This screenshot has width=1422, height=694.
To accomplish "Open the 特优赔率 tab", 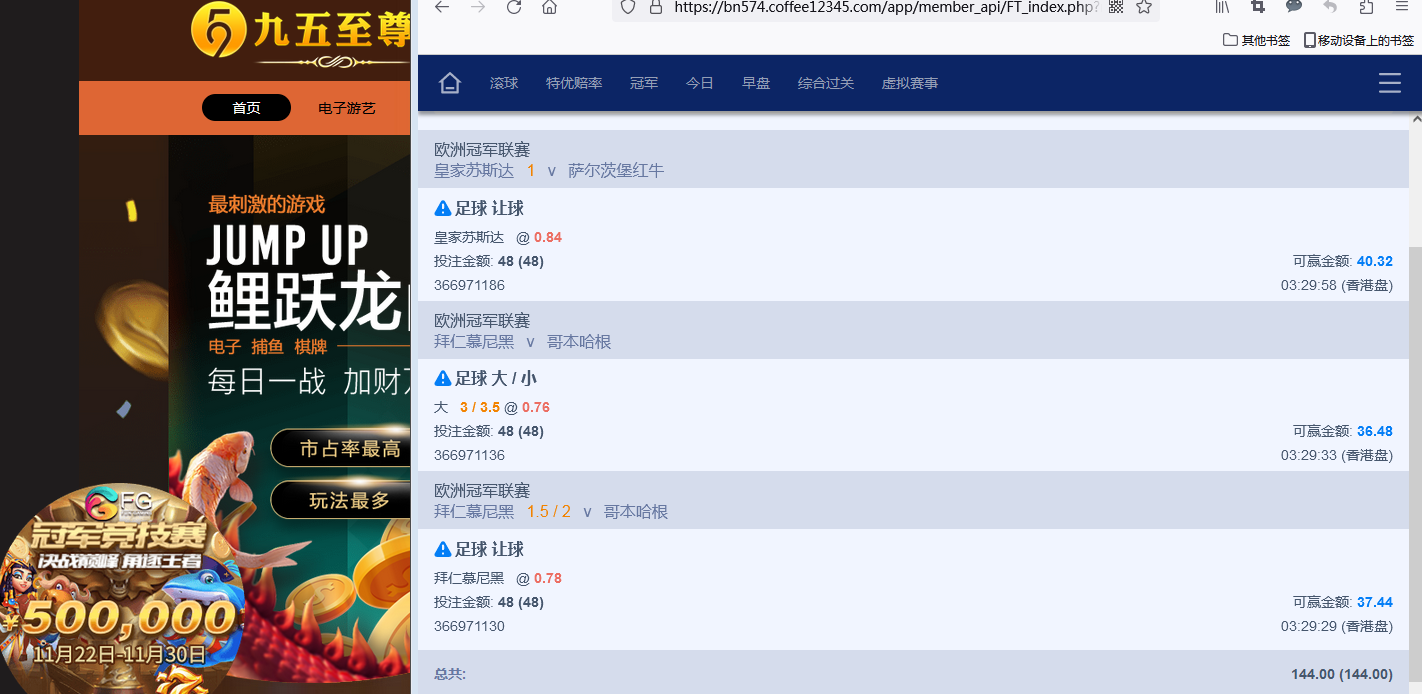I will pos(574,83).
